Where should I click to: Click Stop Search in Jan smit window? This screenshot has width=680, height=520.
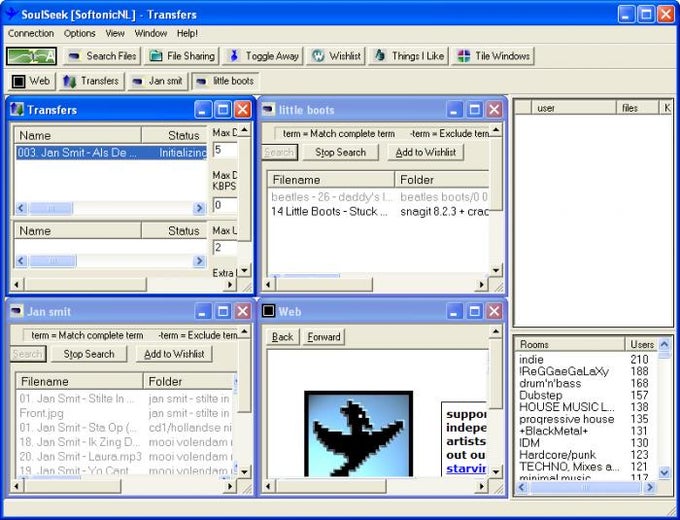pyautogui.click(x=89, y=354)
